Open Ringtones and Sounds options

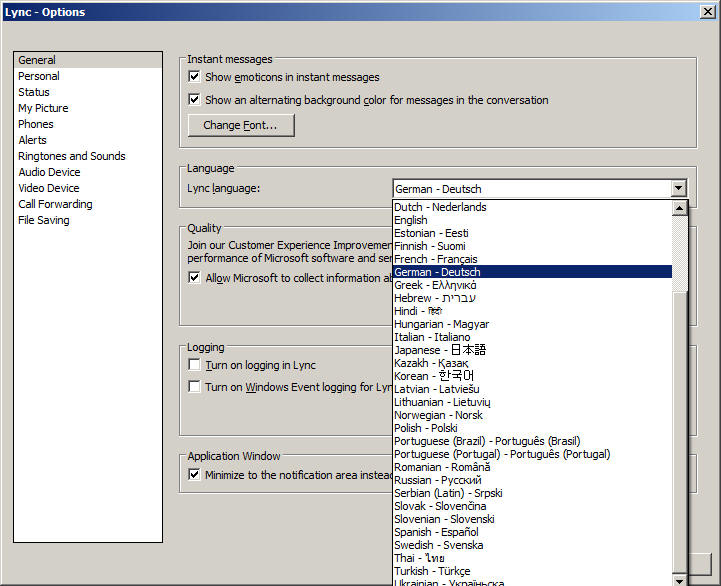tap(88, 156)
